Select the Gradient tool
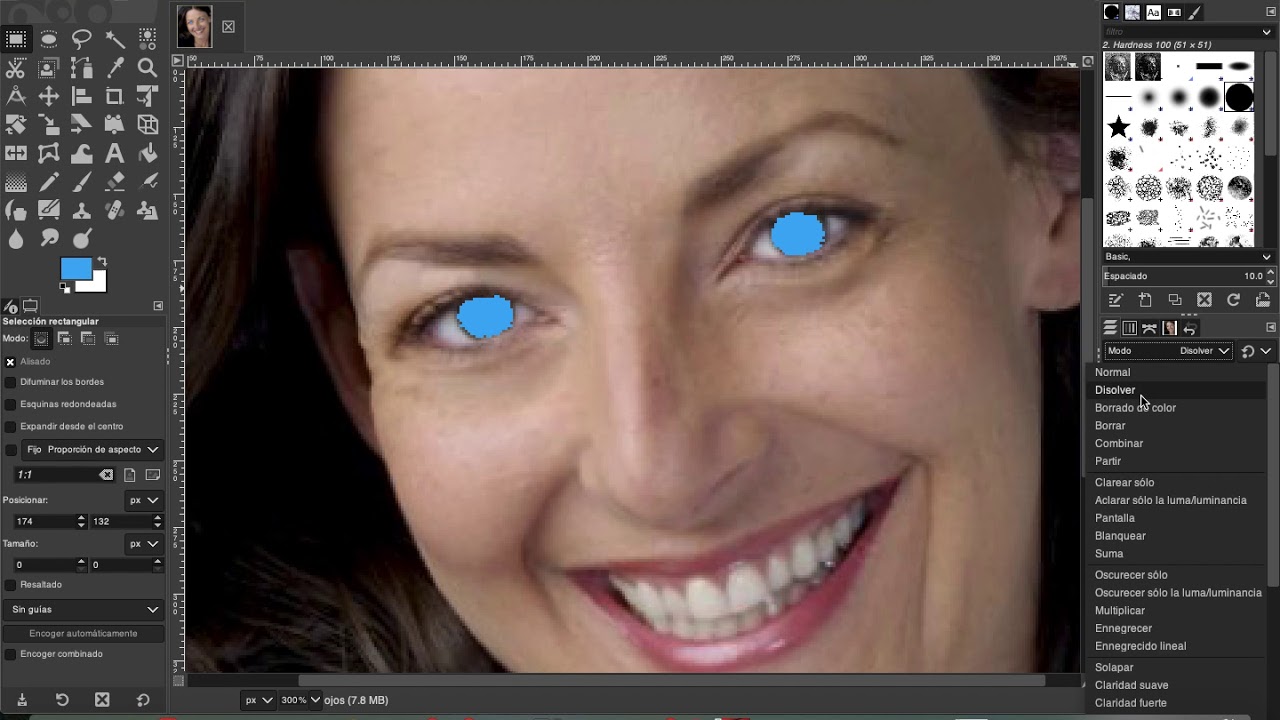1280x720 pixels. [16, 182]
